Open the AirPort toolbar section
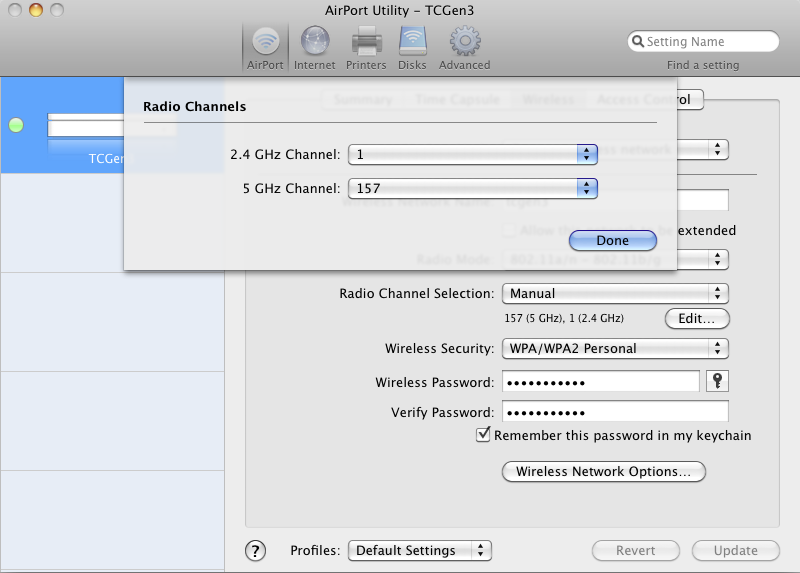The width and height of the screenshot is (800, 573). pyautogui.click(x=265, y=48)
